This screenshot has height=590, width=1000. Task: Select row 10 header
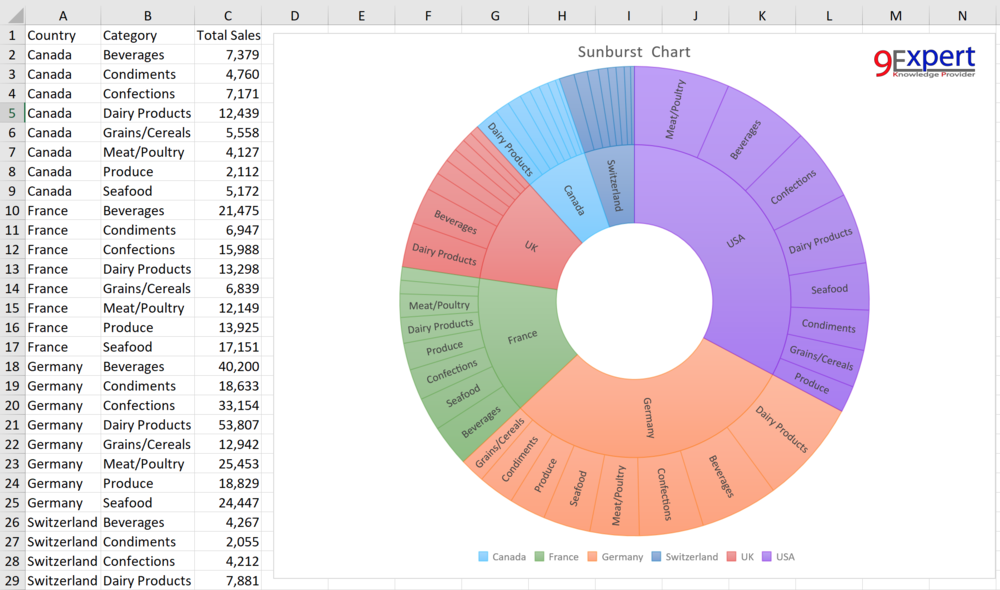click(12, 210)
